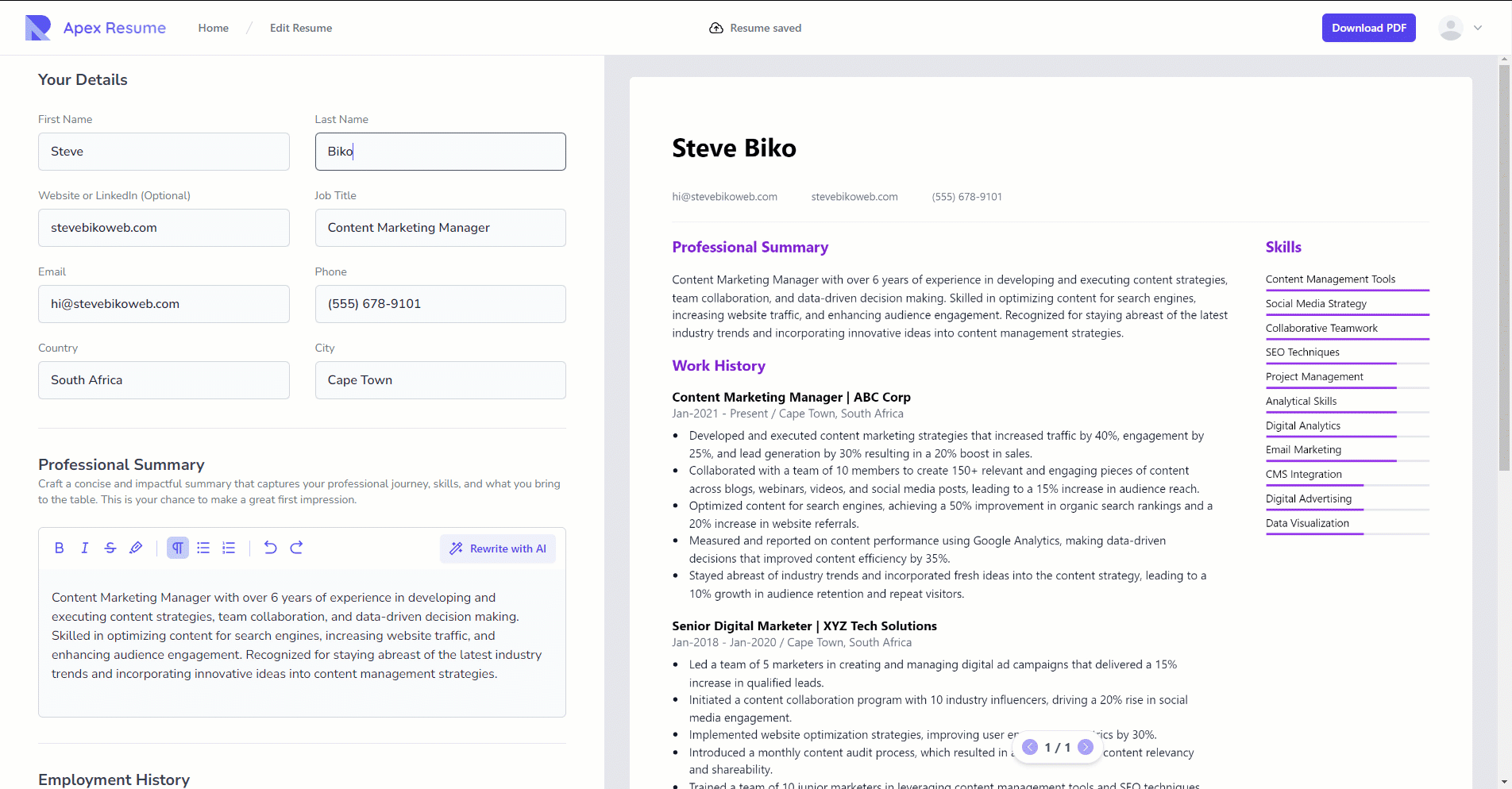The height and width of the screenshot is (789, 1512).
Task: Rewrite the summary with AI
Action: 498,548
